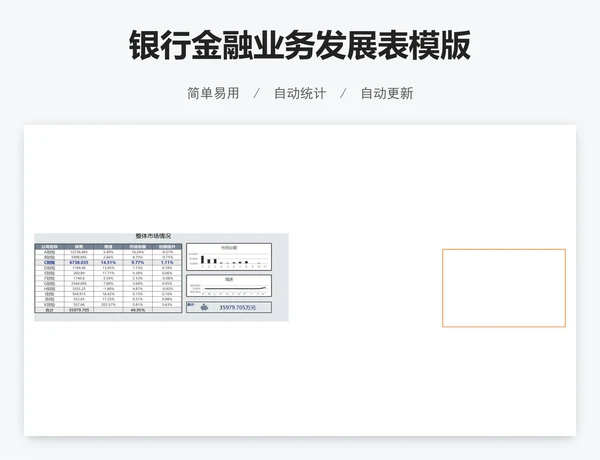
Task: Click the 35979.705万元 total value
Action: click(237, 307)
